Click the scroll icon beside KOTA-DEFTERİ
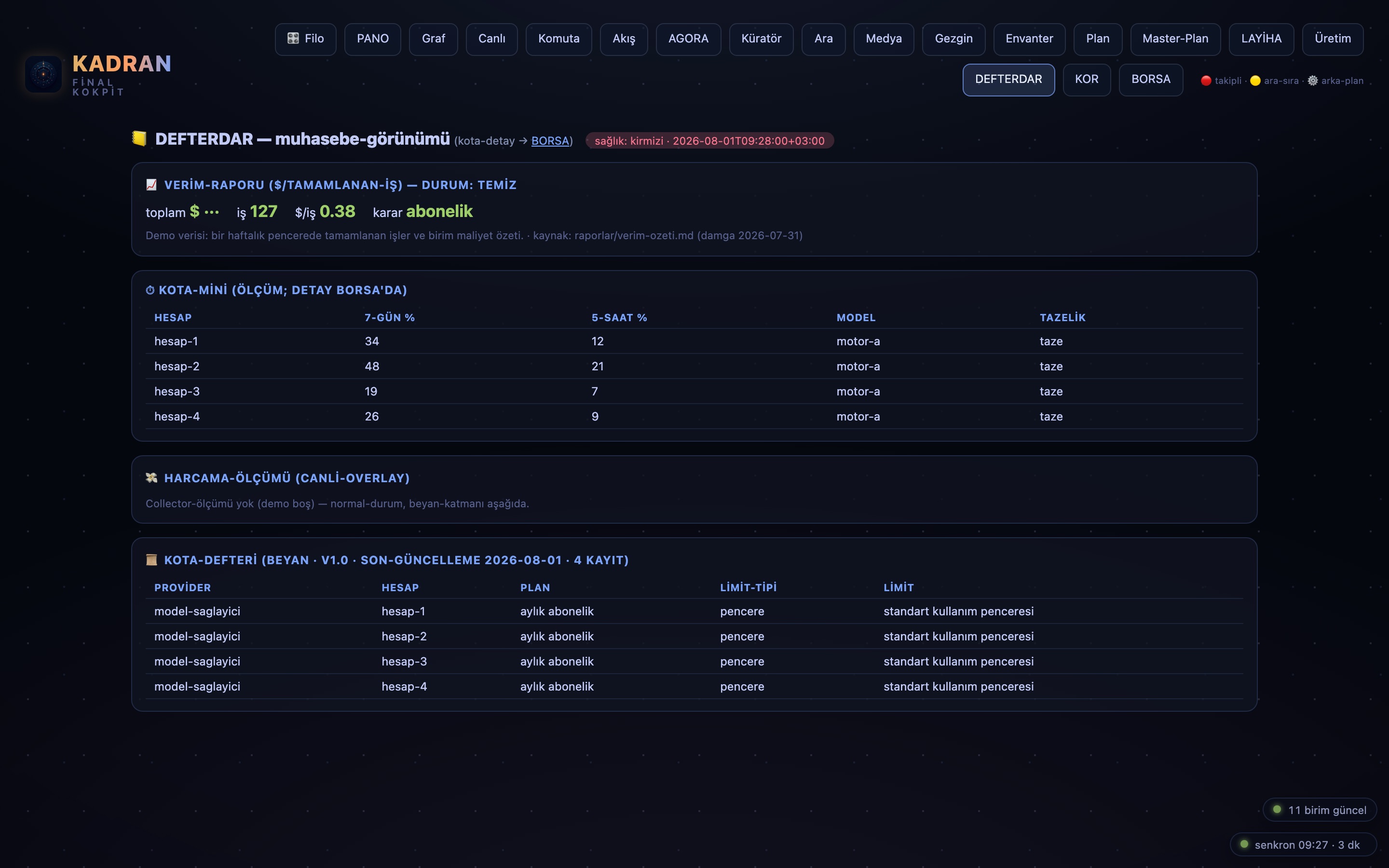The width and height of the screenshot is (1389, 868). click(x=151, y=560)
